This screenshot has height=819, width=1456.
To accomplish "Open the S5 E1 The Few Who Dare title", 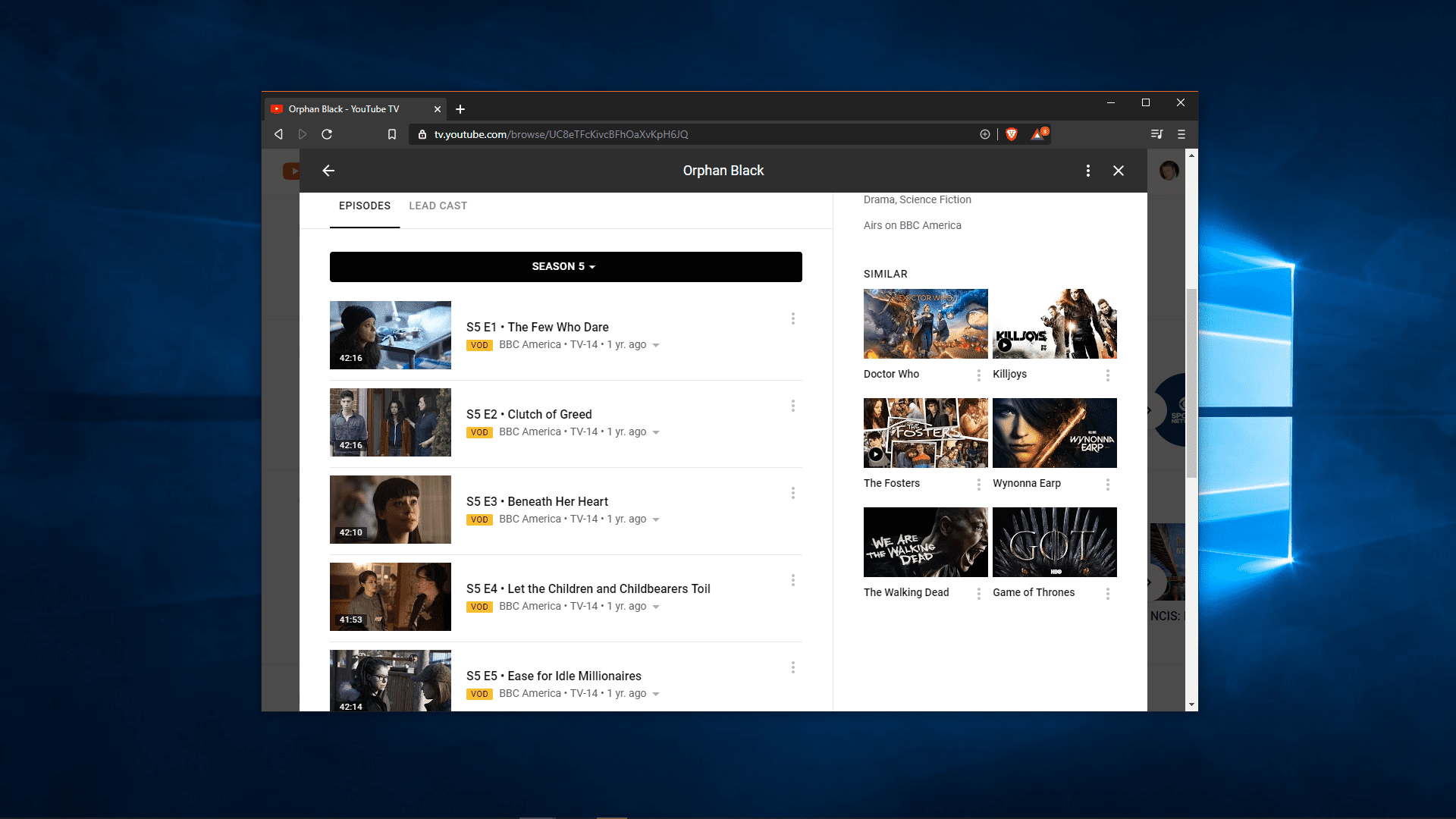I will point(538,327).
